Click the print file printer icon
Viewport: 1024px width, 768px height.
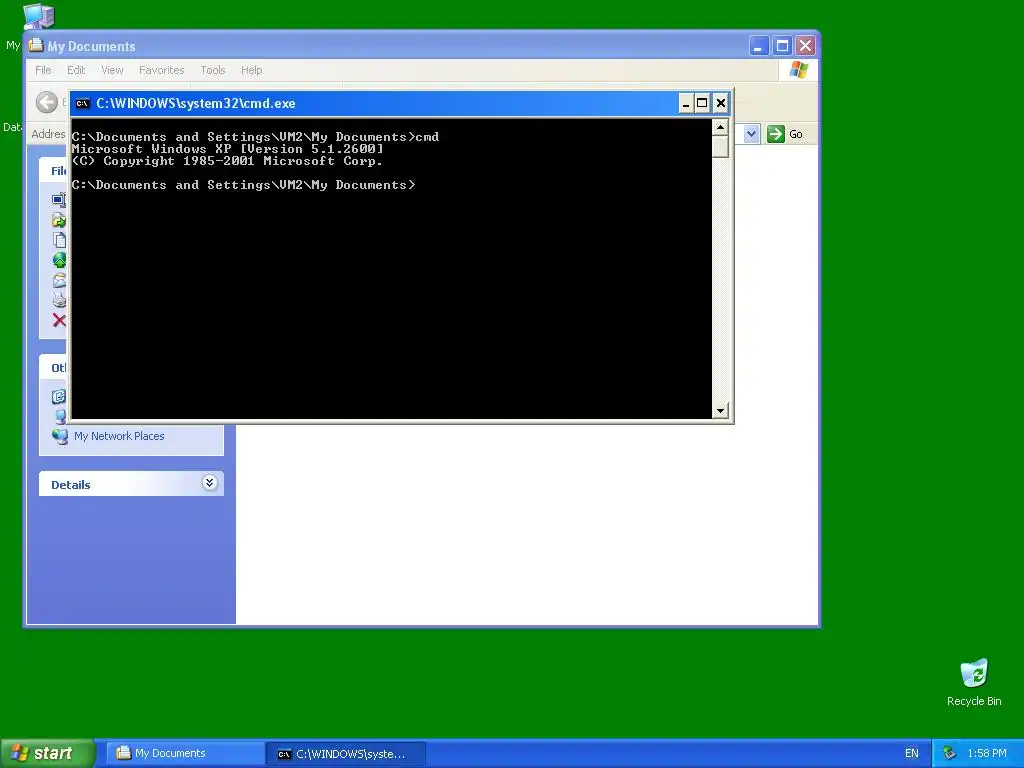tap(59, 300)
